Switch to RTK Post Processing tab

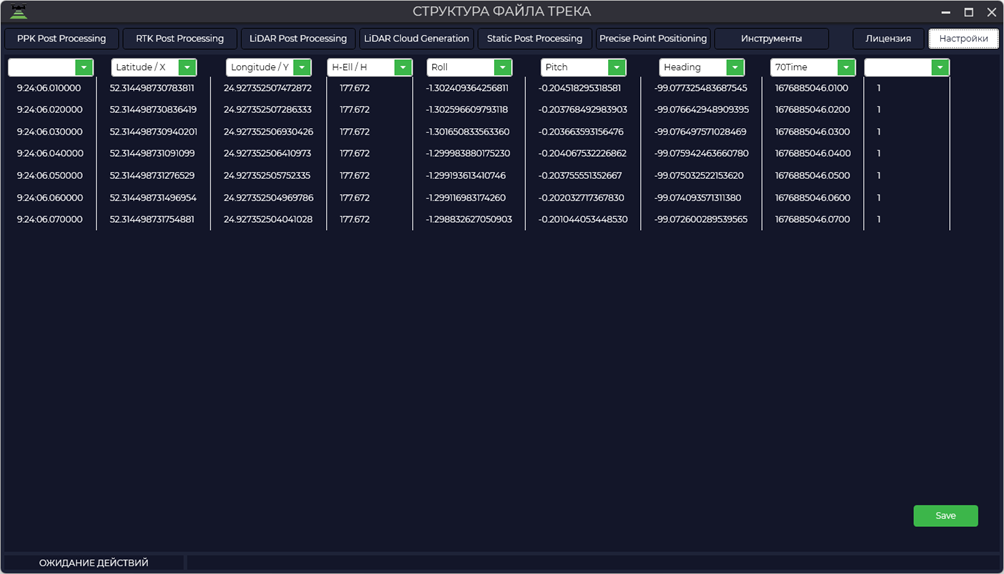tap(180, 38)
